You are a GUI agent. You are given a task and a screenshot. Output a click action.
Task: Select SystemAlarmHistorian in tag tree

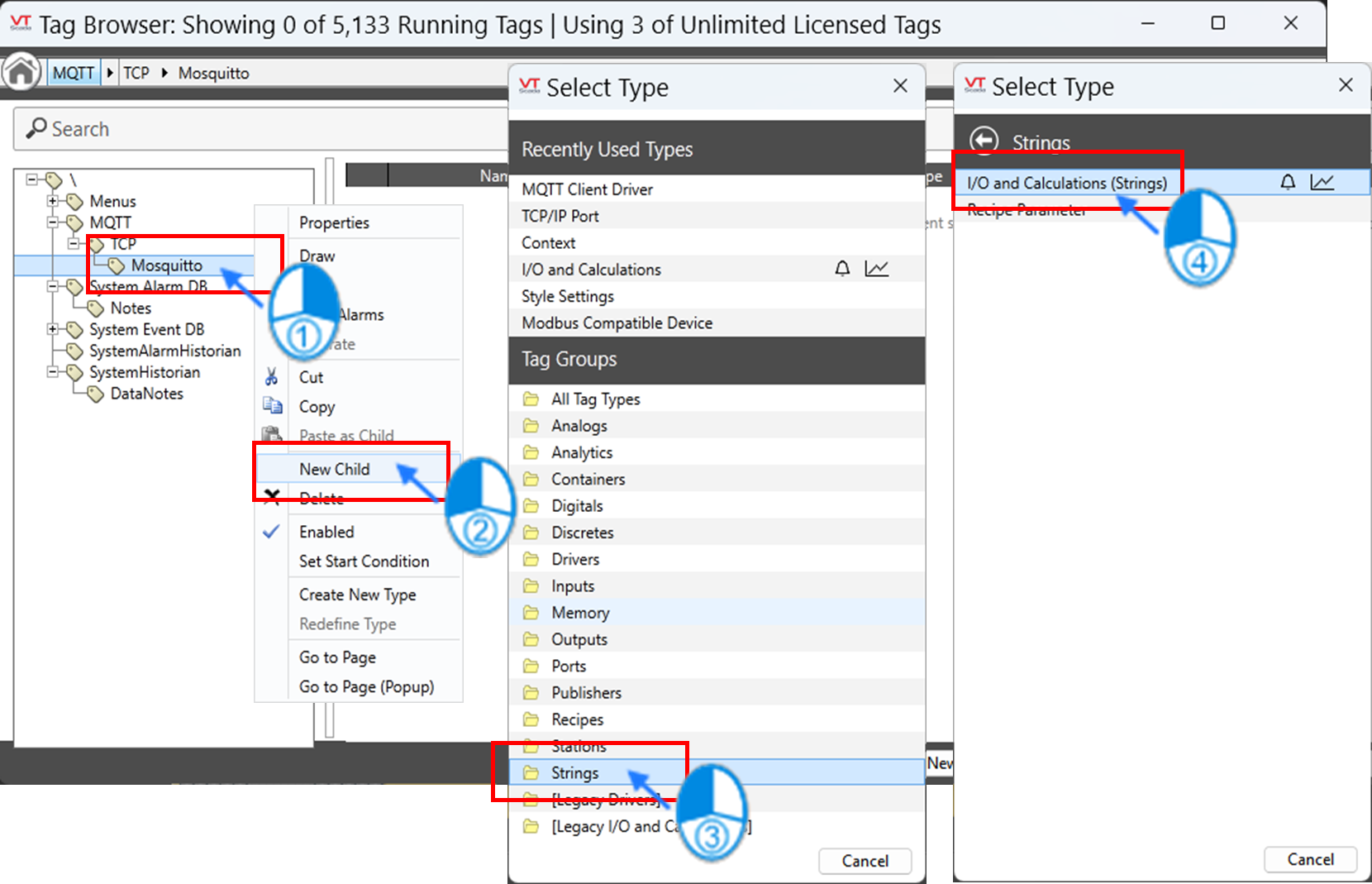coord(165,351)
